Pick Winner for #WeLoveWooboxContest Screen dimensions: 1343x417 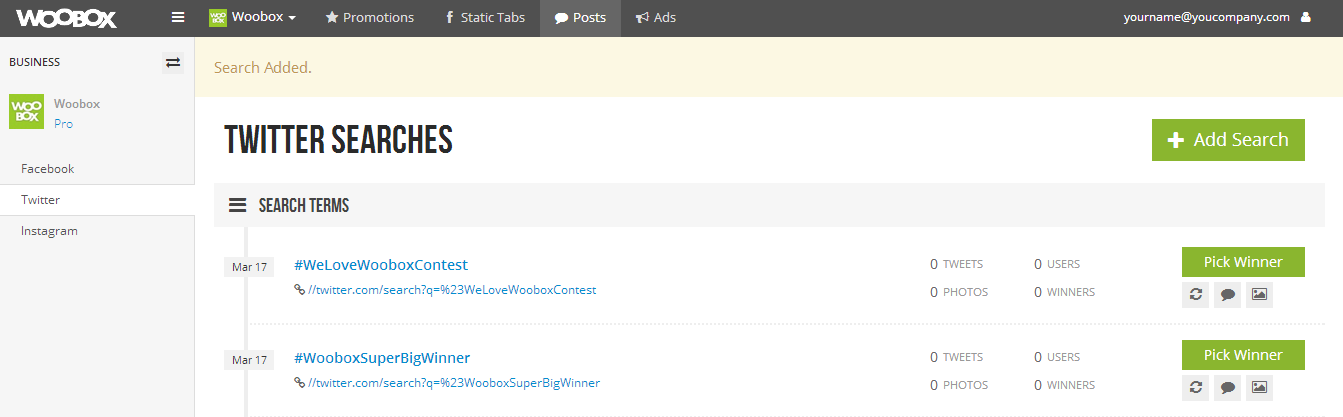click(x=1243, y=262)
